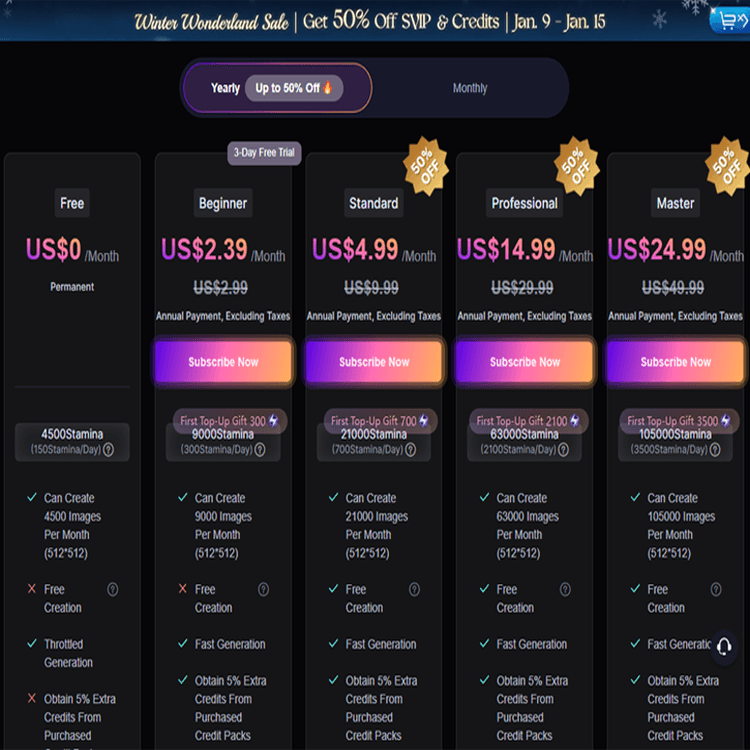This screenshot has width=750, height=750.
Task: Click help icon beside Standard 700Stamina/Day
Action: pyautogui.click(x=411, y=450)
